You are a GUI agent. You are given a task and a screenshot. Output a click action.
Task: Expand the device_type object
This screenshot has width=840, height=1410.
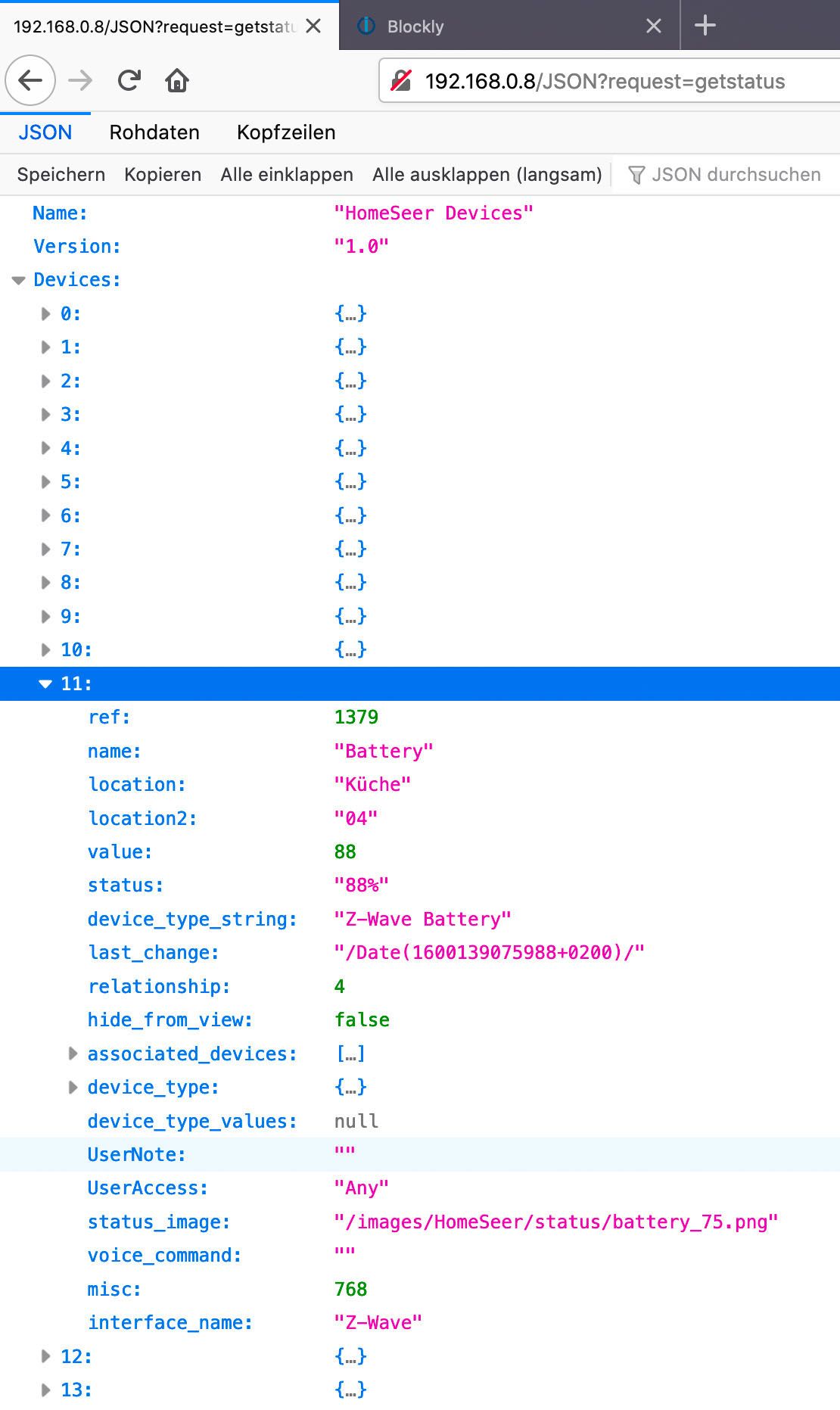73,1087
